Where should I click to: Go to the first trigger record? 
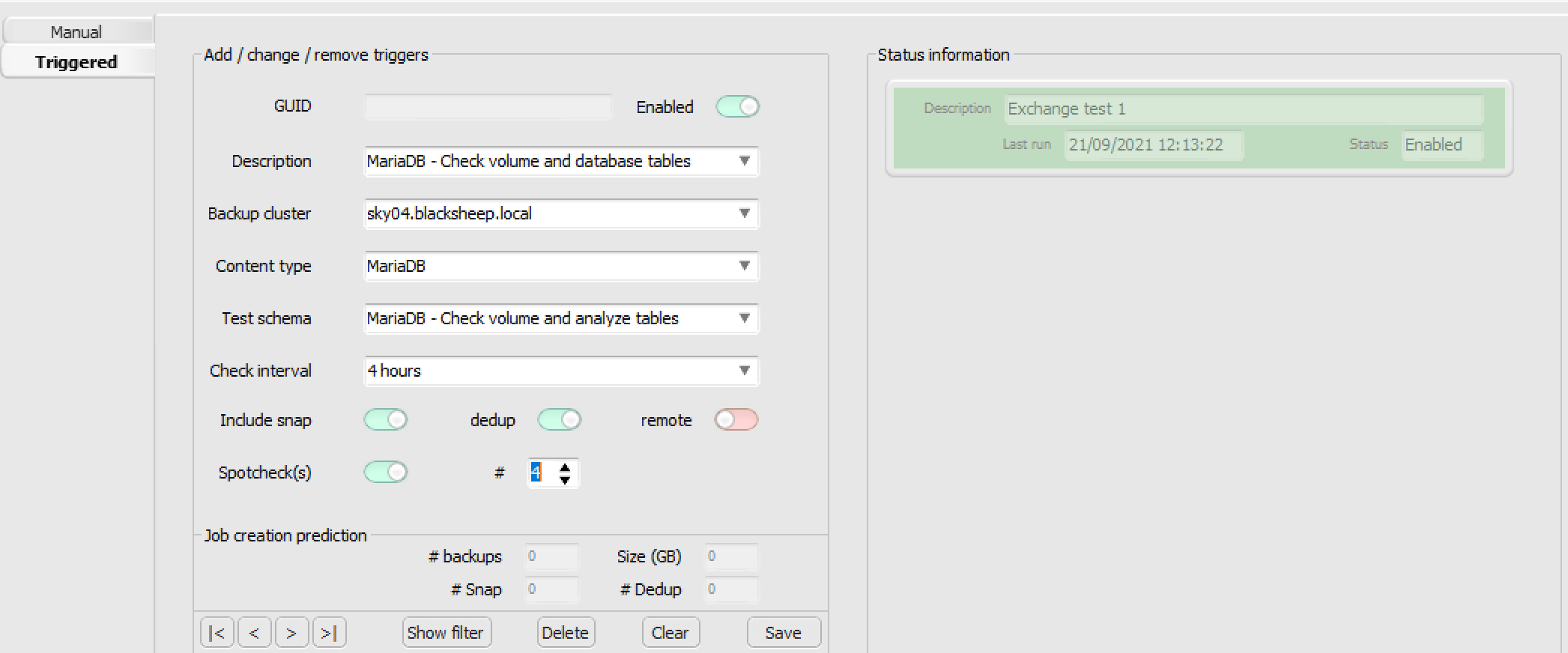point(217,633)
